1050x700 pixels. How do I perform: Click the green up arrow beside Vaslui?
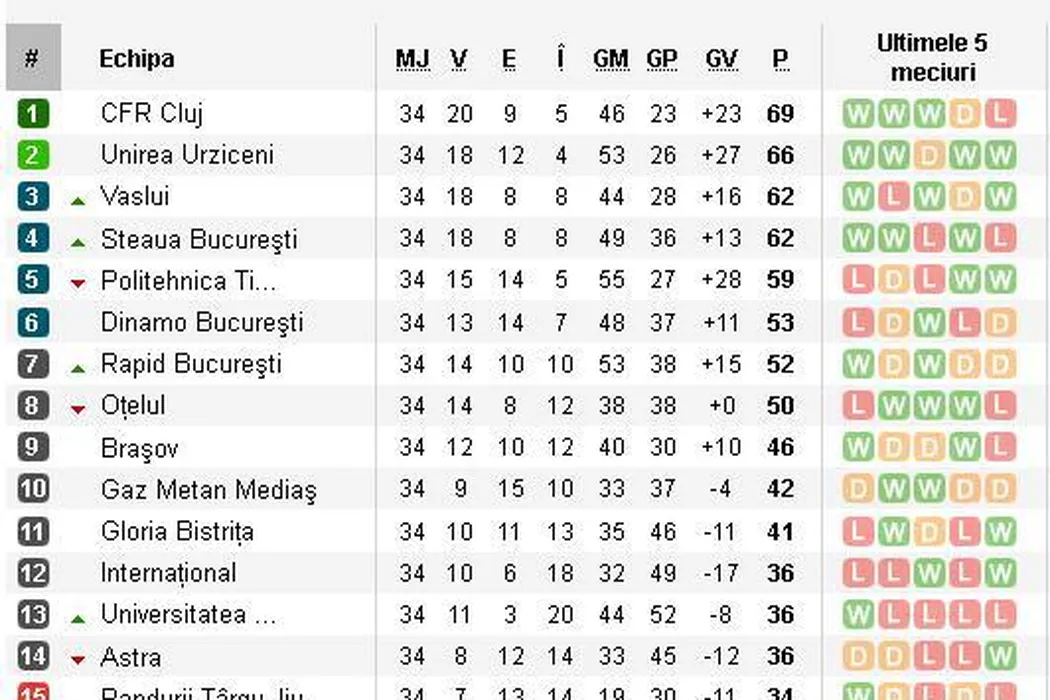coord(79,200)
